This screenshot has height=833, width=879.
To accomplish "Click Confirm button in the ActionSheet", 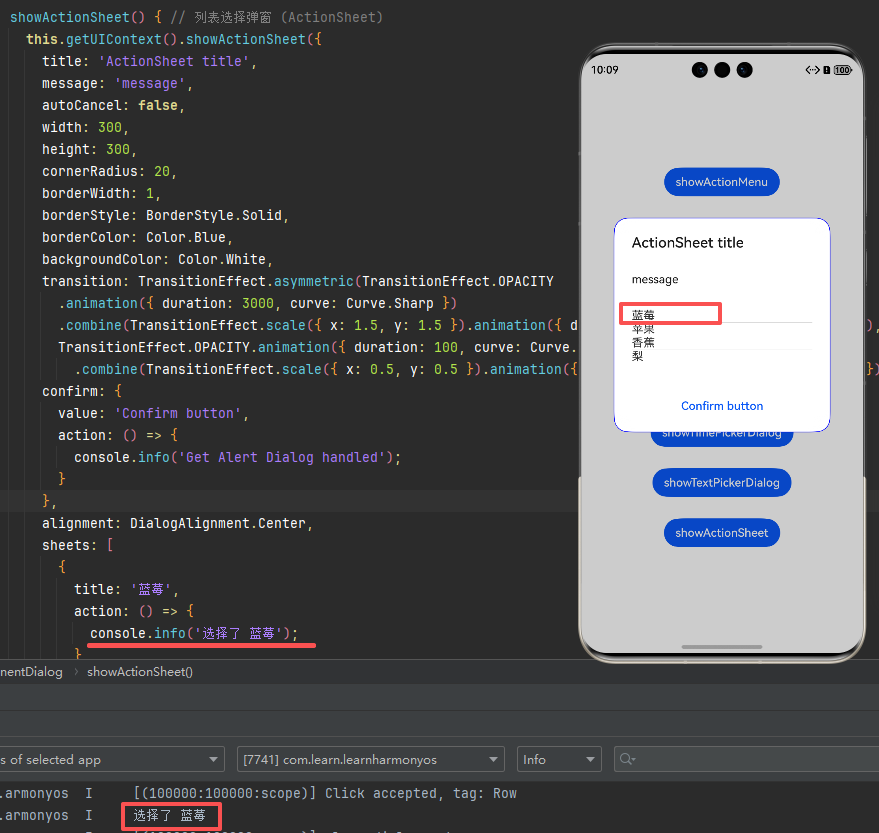I will (721, 406).
